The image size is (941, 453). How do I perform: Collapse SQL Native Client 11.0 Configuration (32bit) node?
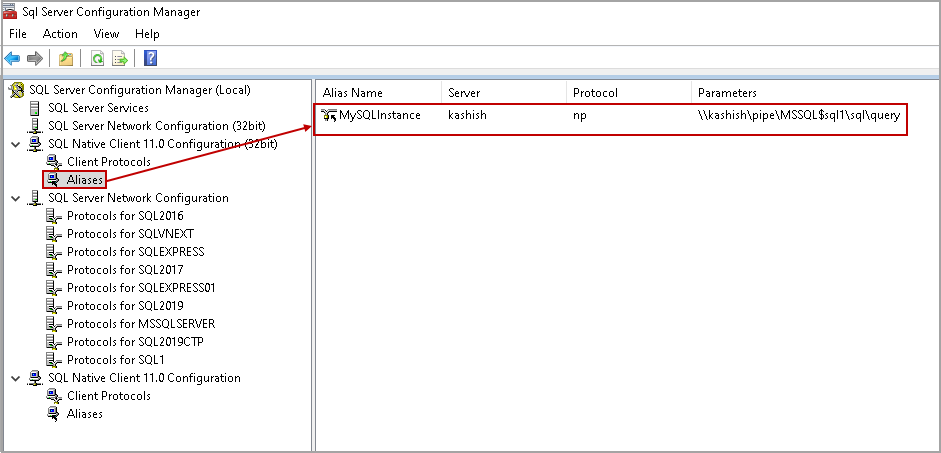[16, 145]
